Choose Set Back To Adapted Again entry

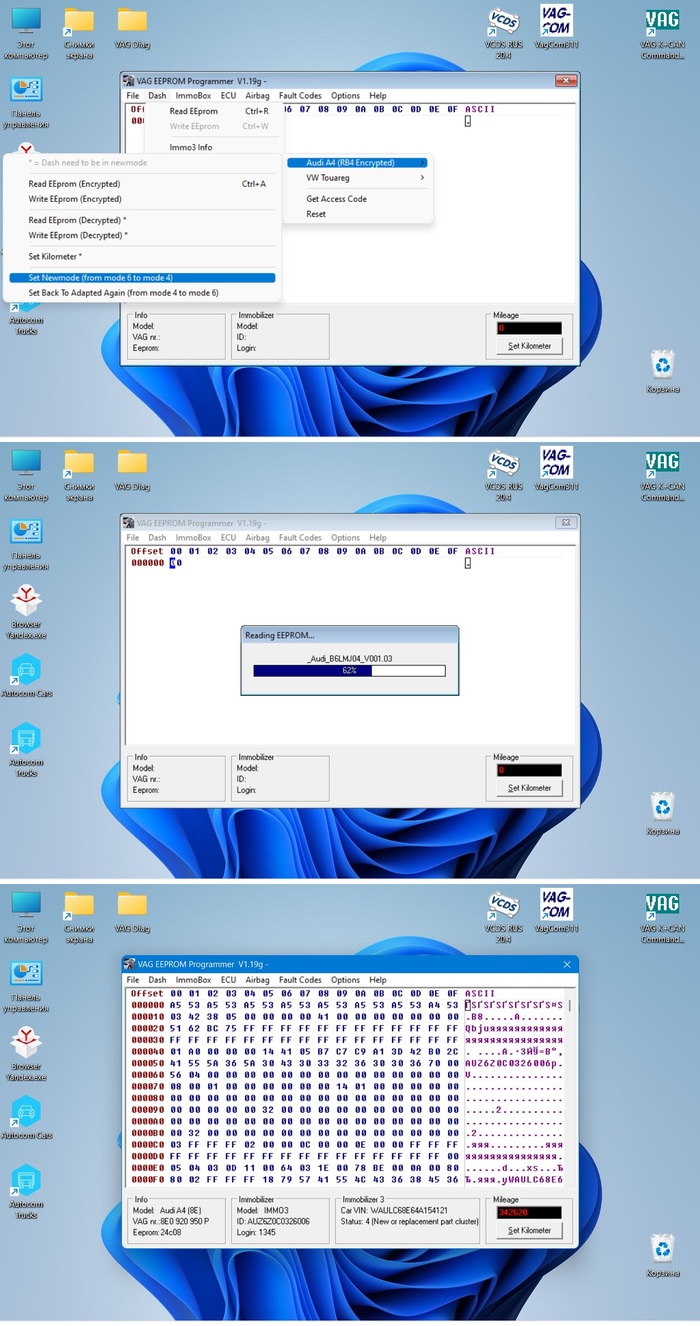click(142, 293)
